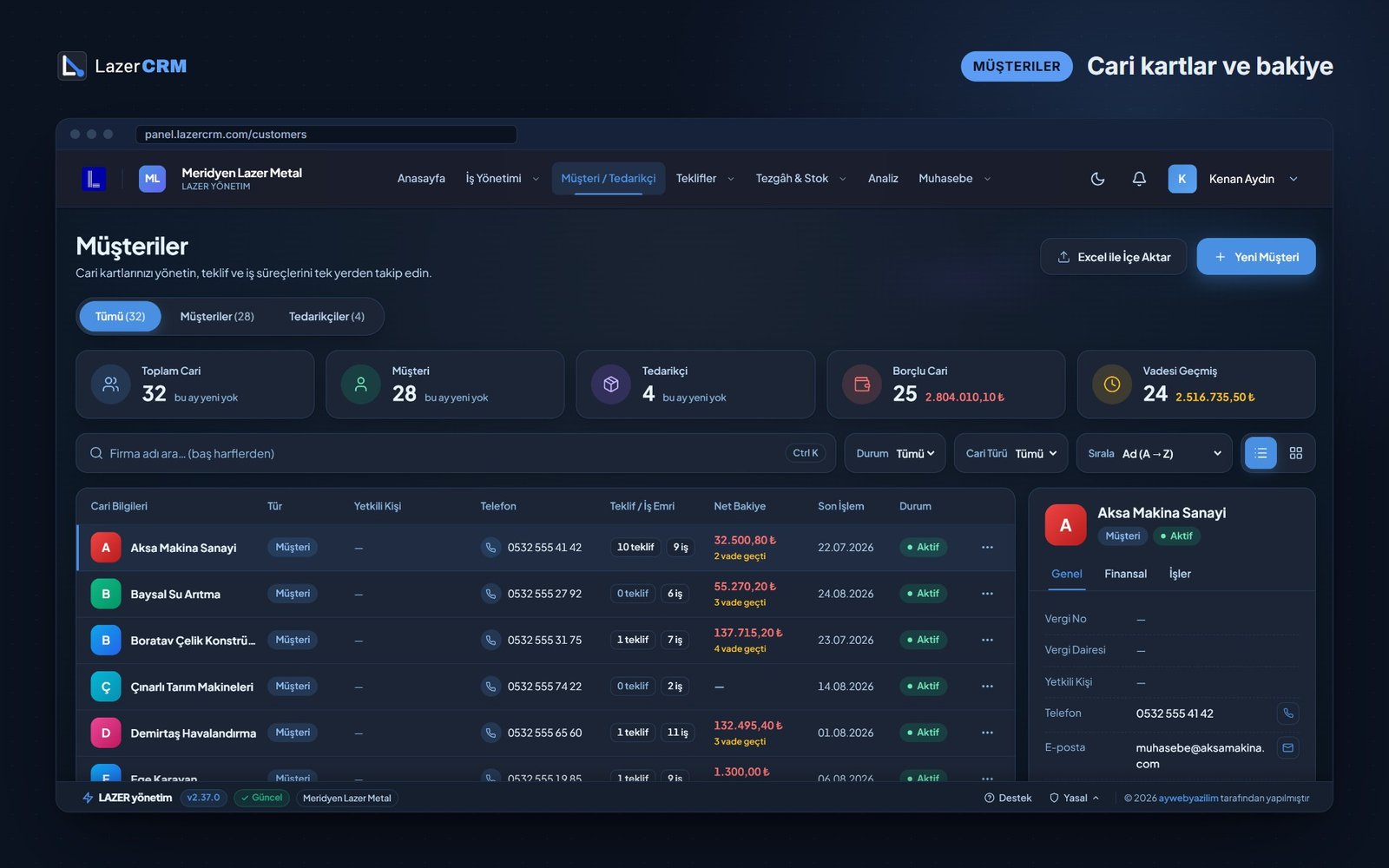This screenshot has width=1389, height=868.
Task: Switch to Finansal tab in detail panel
Action: (1125, 574)
